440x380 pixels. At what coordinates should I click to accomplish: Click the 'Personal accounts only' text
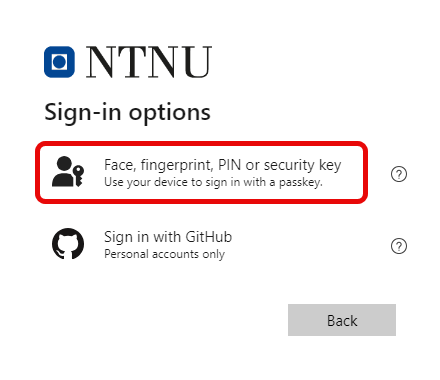pos(164,254)
